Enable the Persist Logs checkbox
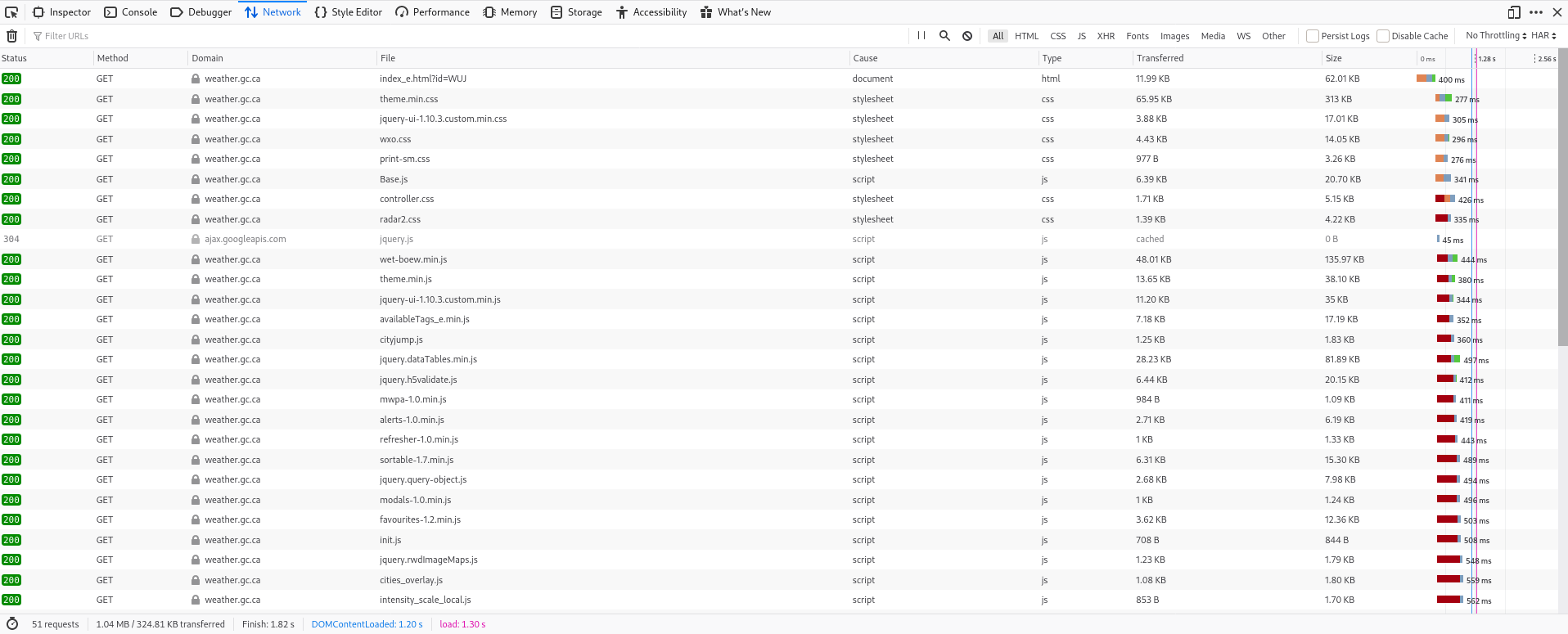Viewport: 1568px width, 634px height. point(1313,36)
